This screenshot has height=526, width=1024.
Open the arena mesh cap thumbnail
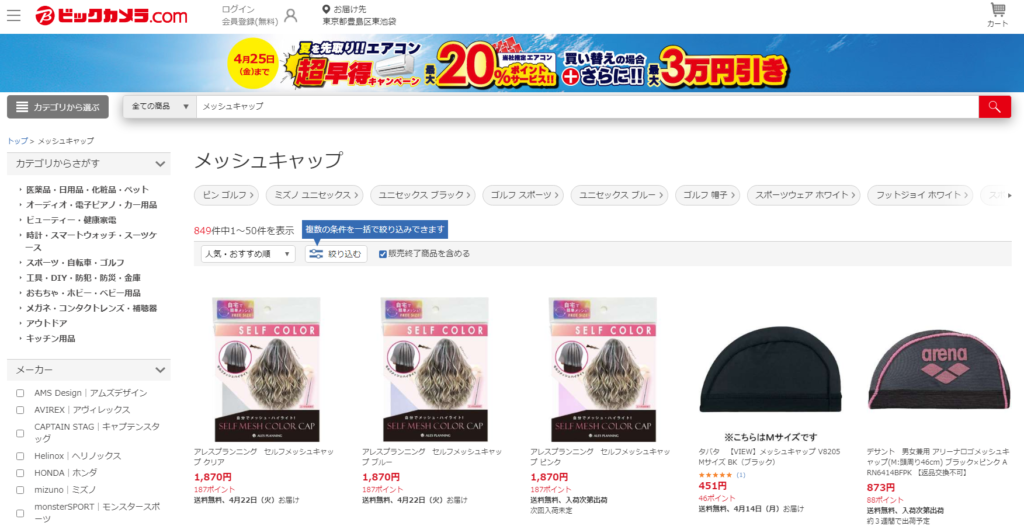point(938,369)
